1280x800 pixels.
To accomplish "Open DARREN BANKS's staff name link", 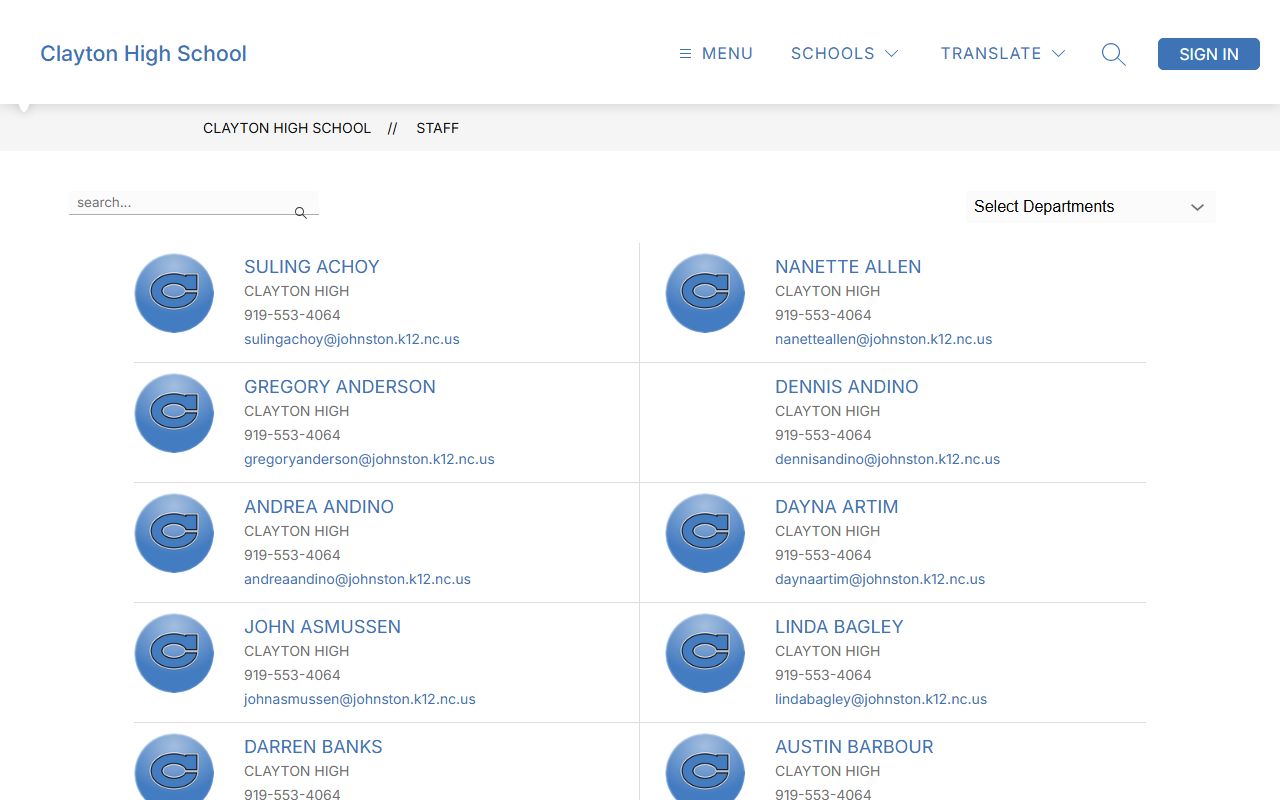I will click(x=313, y=747).
